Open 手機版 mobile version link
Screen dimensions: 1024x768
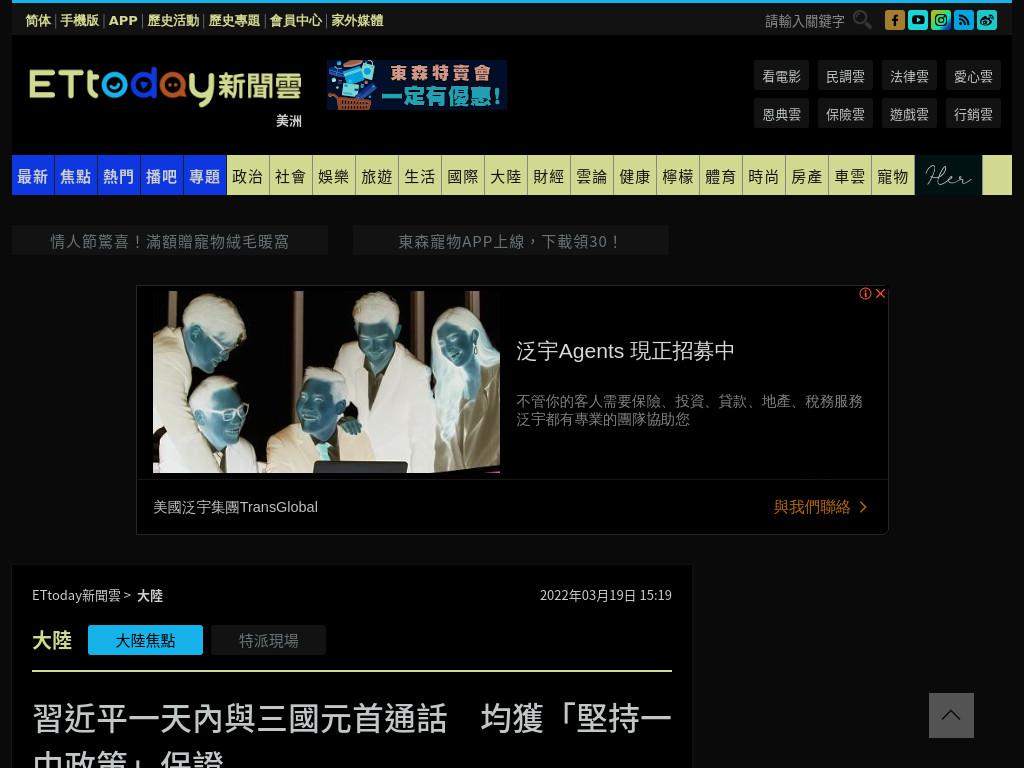coord(80,21)
